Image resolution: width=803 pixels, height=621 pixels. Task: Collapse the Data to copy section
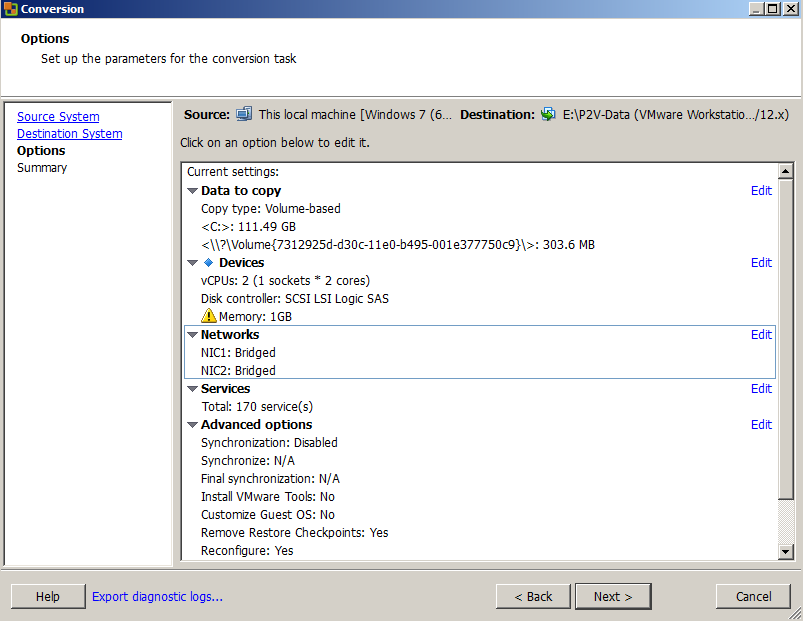click(x=193, y=191)
